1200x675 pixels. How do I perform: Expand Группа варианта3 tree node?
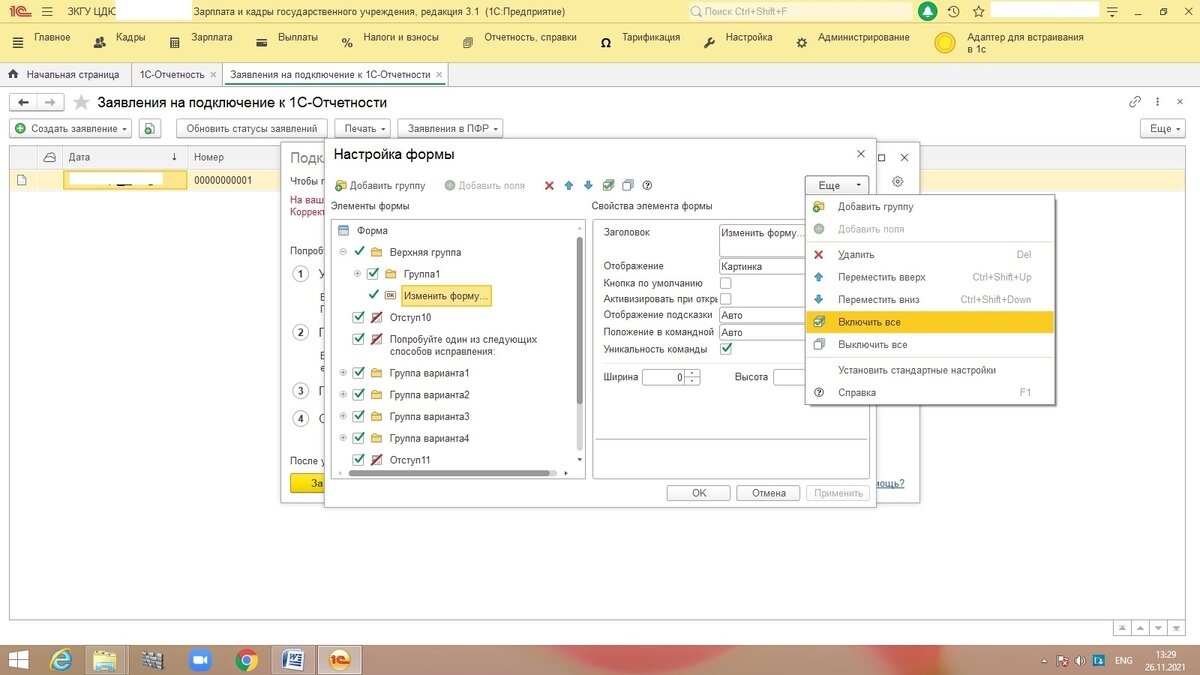[343, 416]
